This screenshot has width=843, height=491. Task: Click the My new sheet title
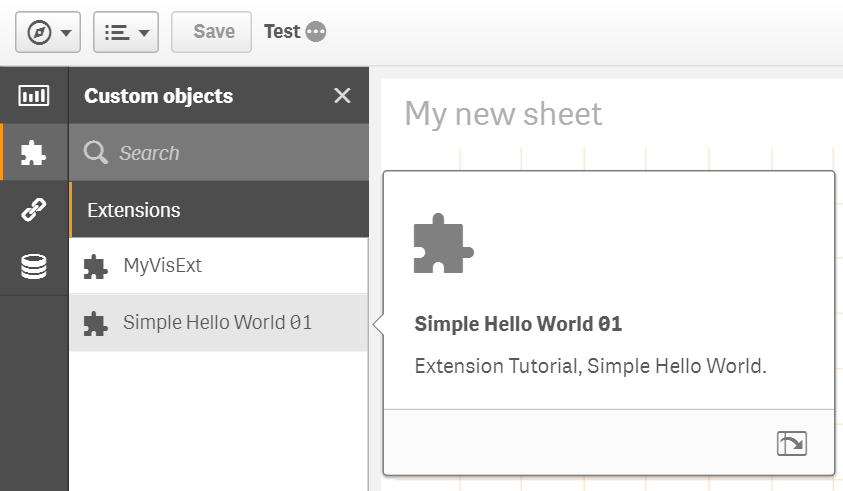(503, 114)
